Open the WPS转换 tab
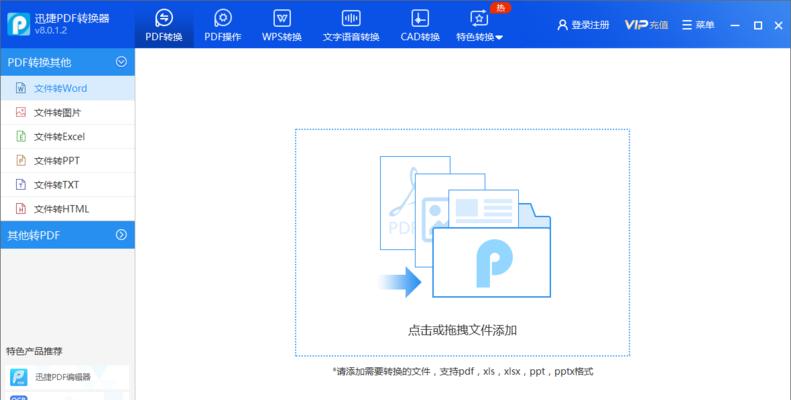The image size is (791, 400). click(281, 25)
